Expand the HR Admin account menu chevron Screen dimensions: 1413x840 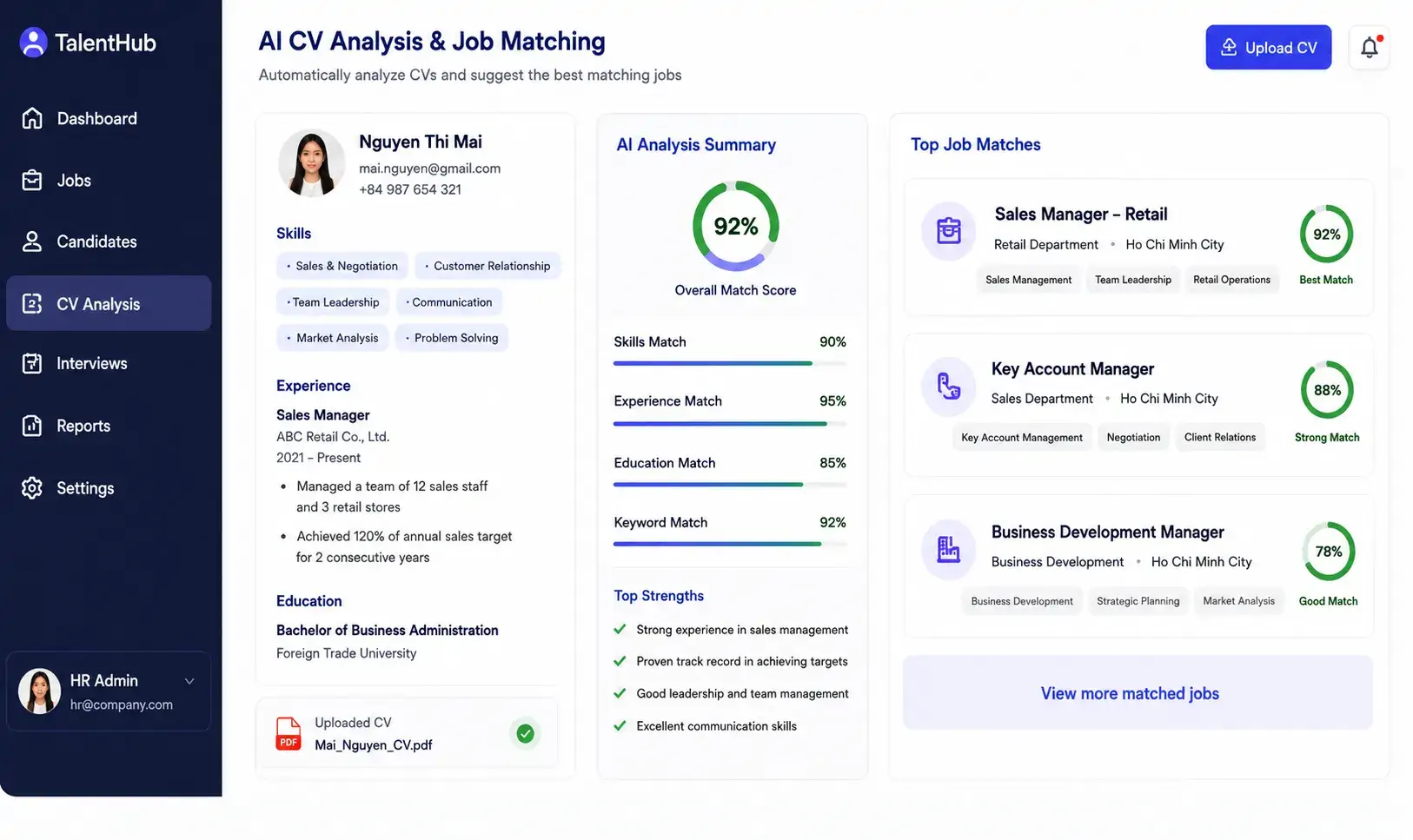point(189,681)
